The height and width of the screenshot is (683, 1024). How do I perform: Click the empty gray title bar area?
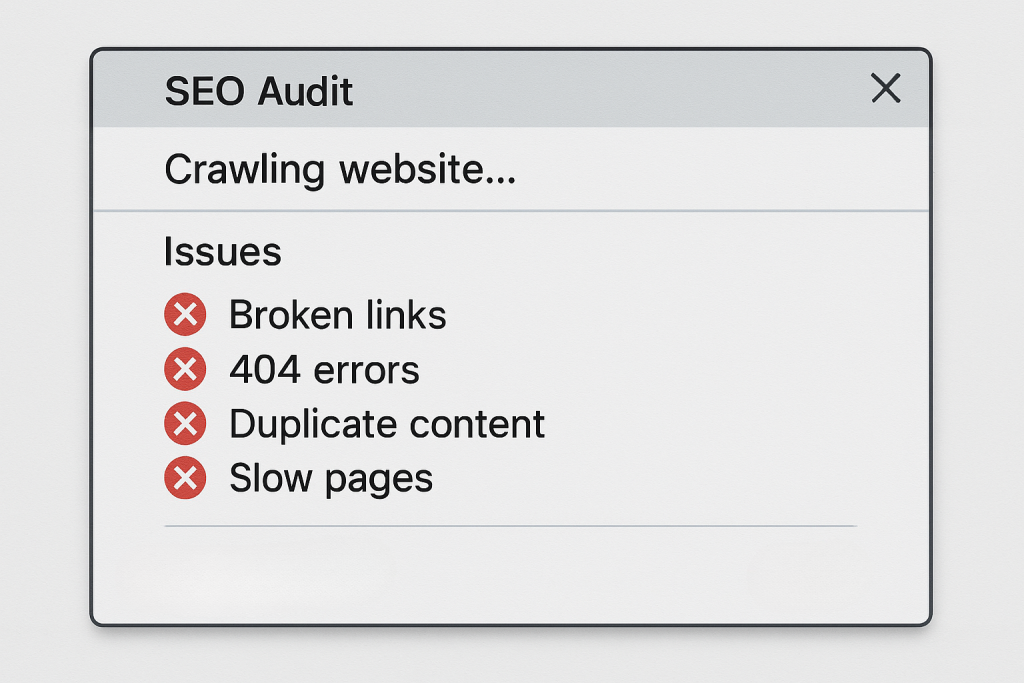pyautogui.click(x=600, y=90)
